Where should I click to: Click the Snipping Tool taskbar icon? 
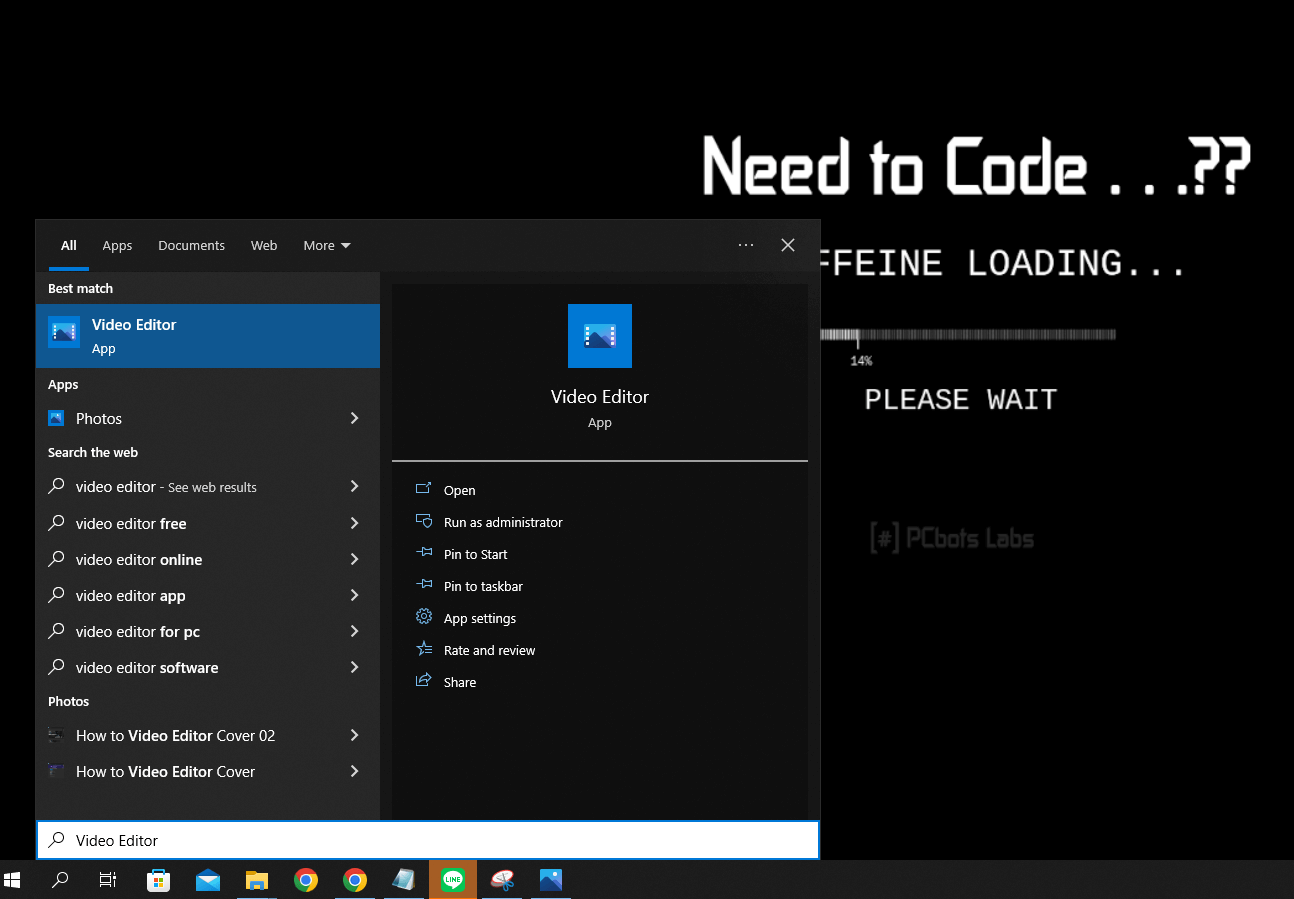tap(502, 880)
